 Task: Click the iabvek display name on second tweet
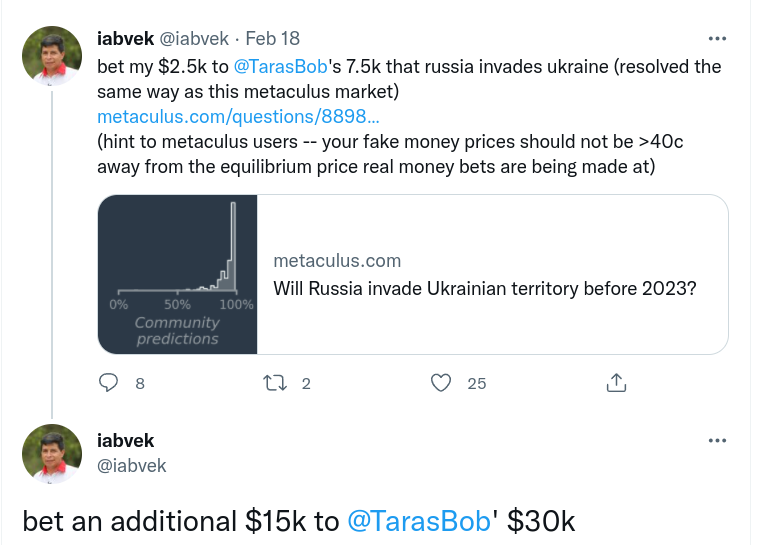tap(126, 440)
